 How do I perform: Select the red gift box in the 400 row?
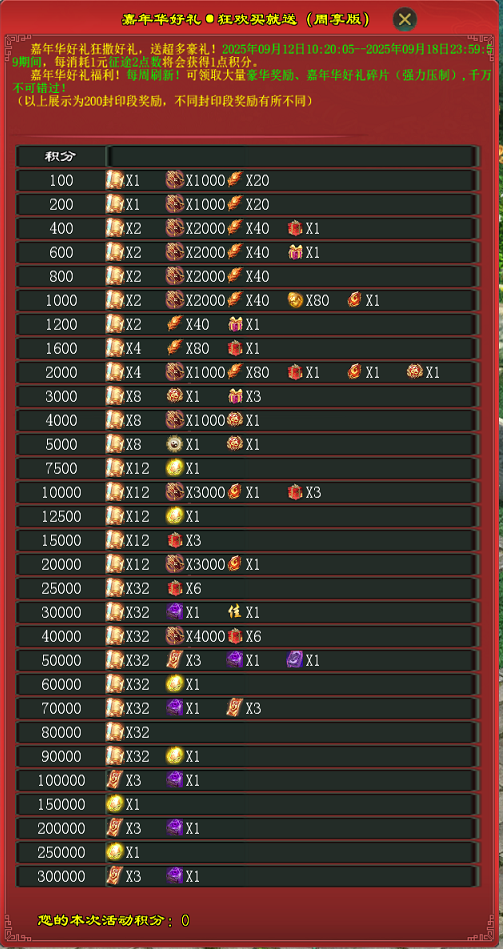click(x=295, y=228)
